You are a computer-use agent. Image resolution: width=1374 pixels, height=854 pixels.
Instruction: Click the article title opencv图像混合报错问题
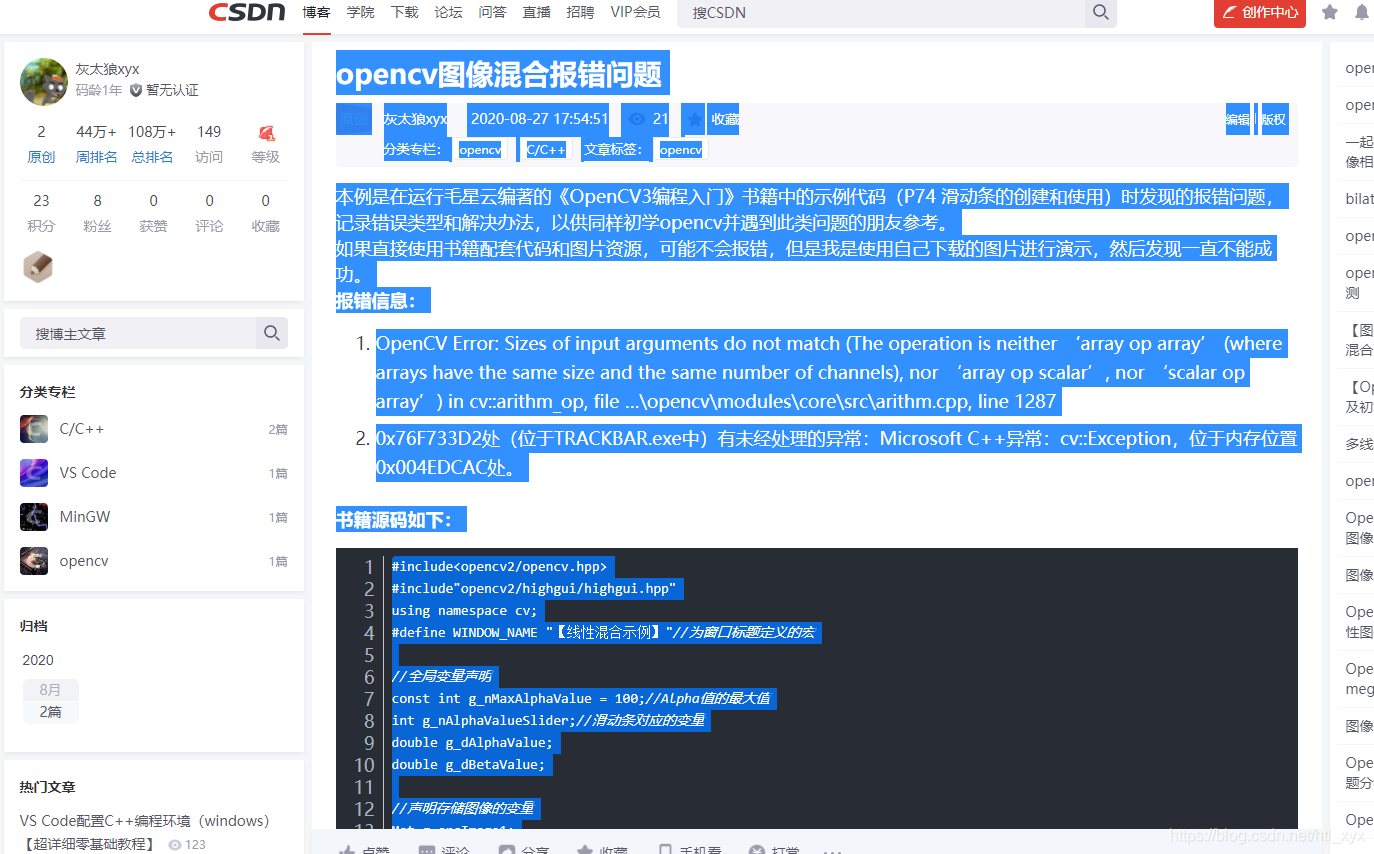[499, 74]
